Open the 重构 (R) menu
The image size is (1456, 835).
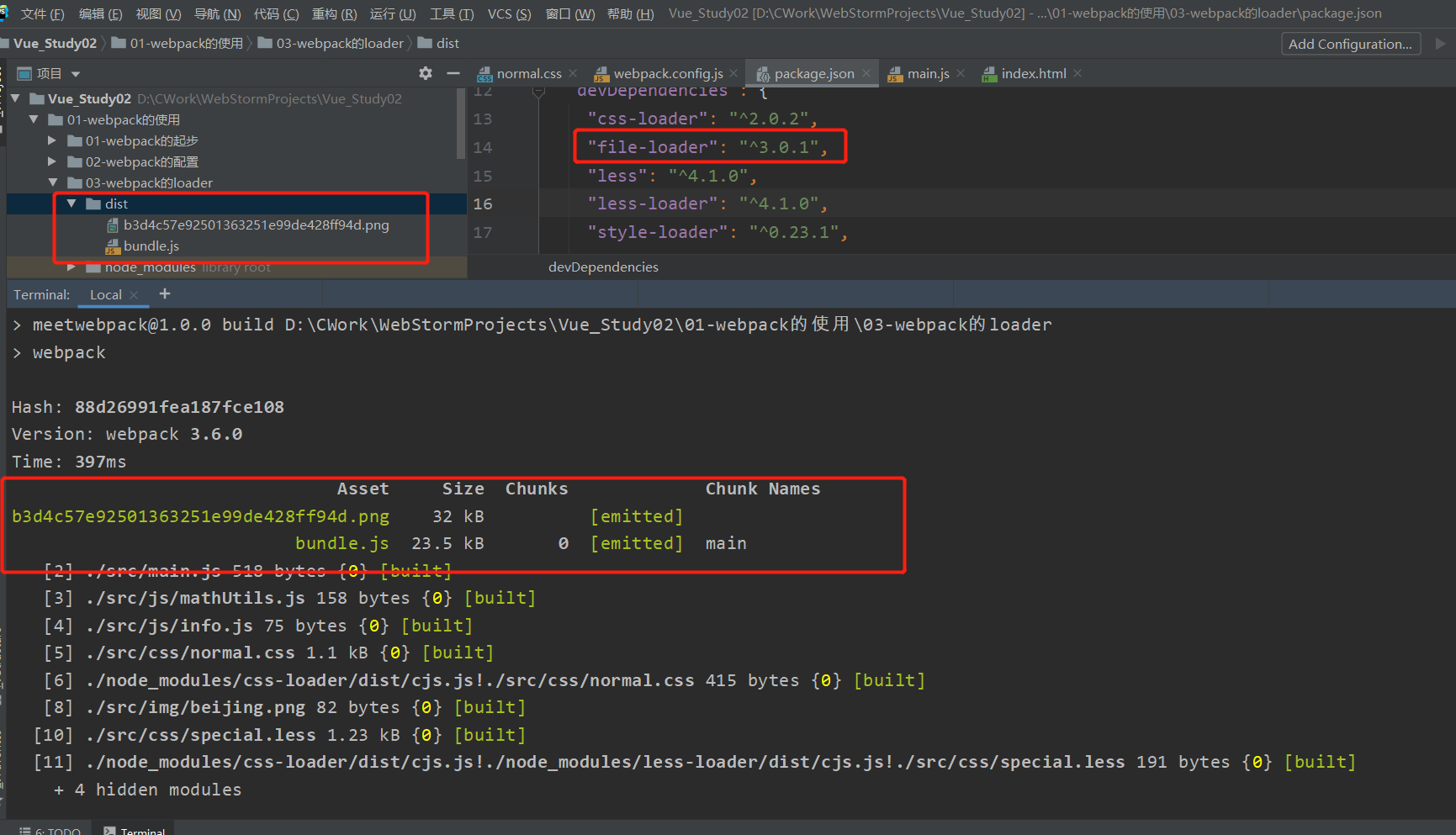point(334,13)
